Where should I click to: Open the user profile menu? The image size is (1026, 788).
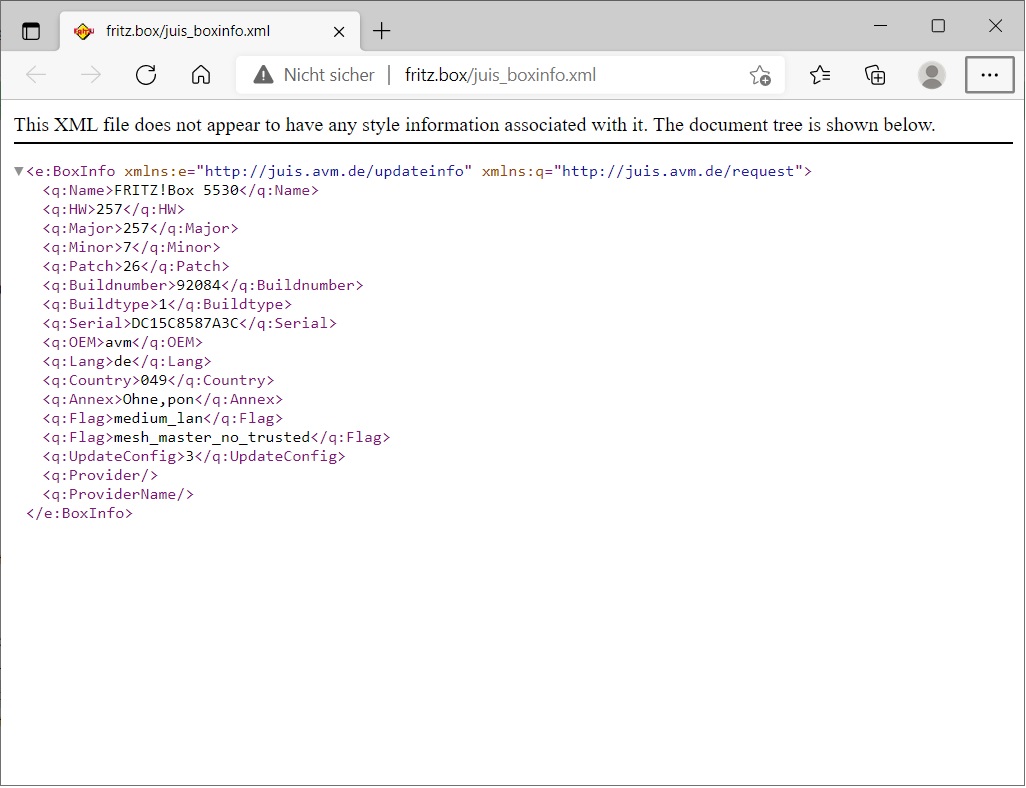point(931,75)
